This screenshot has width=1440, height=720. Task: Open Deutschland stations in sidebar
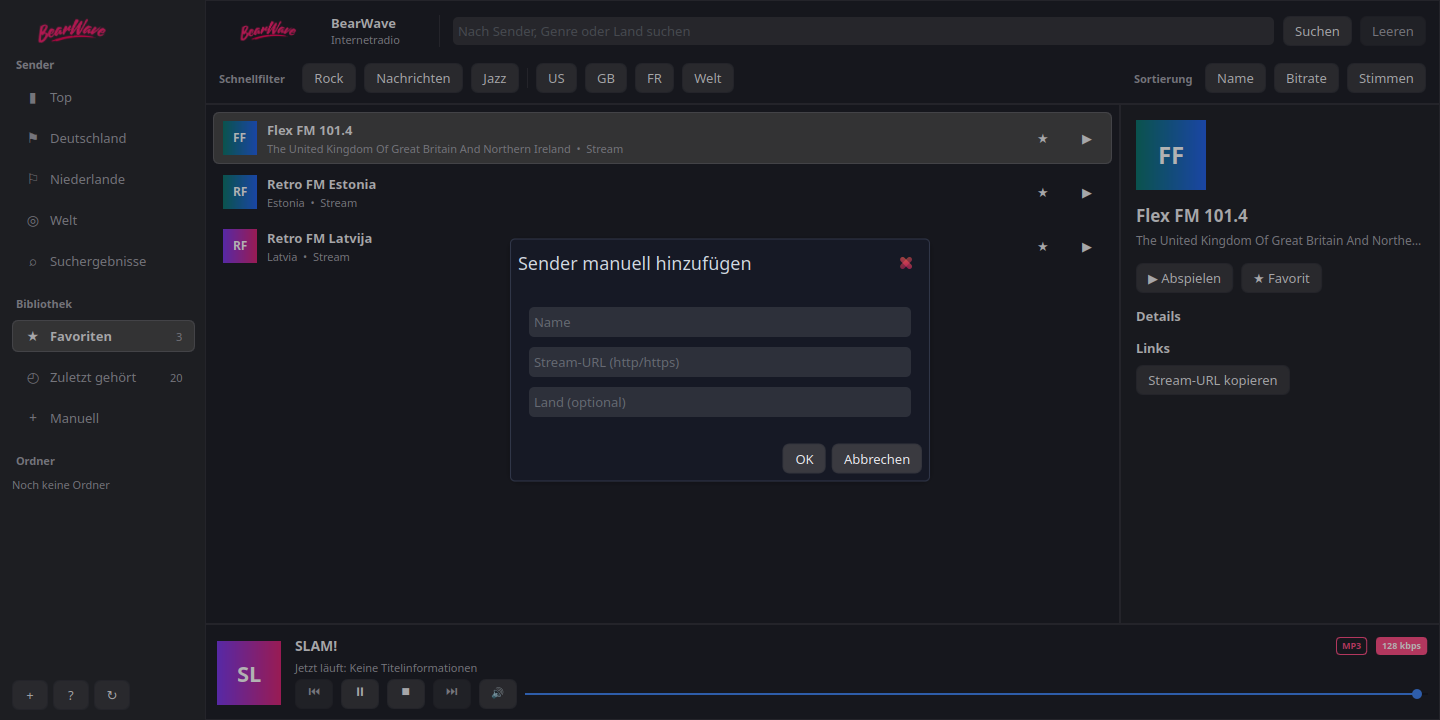[103, 139]
